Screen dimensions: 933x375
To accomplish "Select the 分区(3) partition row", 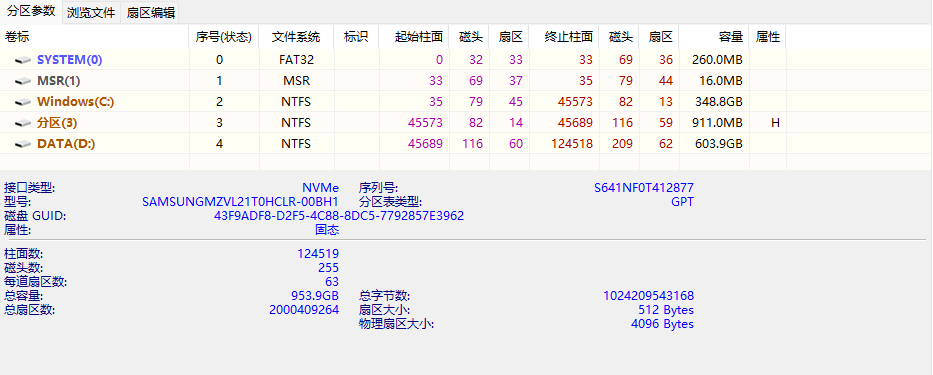I will click(x=393, y=123).
